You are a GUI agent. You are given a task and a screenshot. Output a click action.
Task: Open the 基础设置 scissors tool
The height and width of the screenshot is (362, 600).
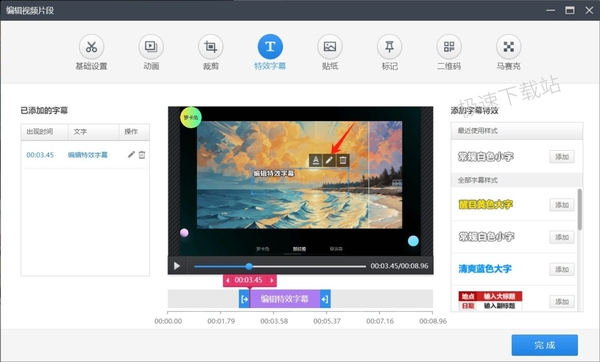point(91,47)
